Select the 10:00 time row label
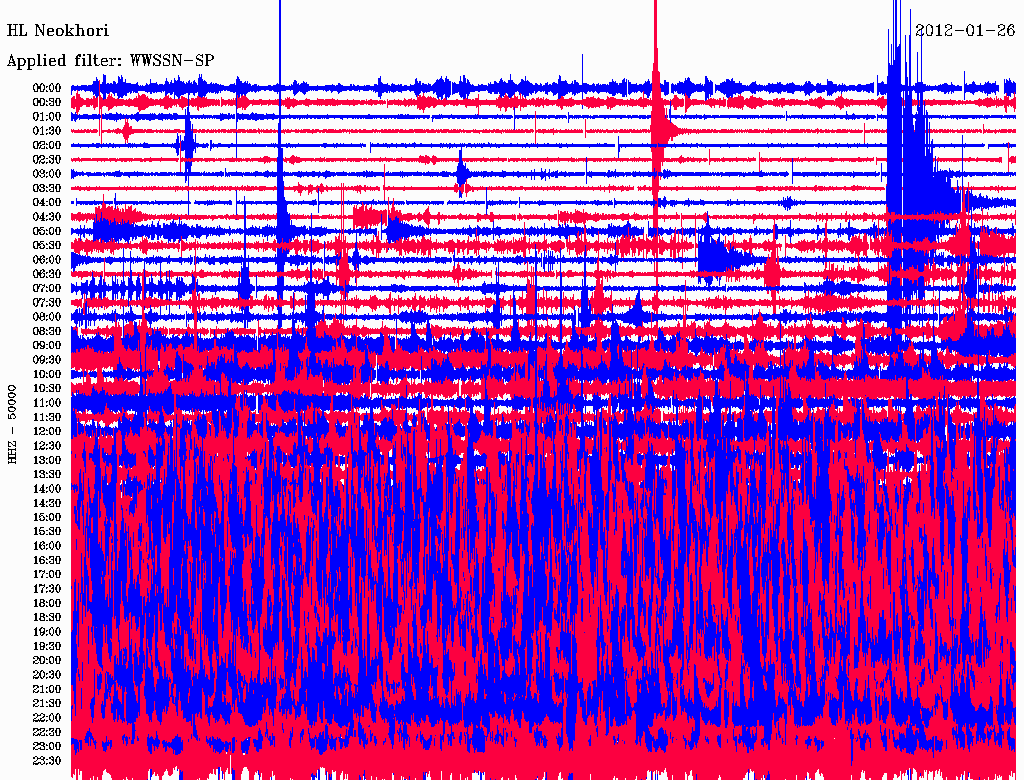 pyautogui.click(x=47, y=374)
